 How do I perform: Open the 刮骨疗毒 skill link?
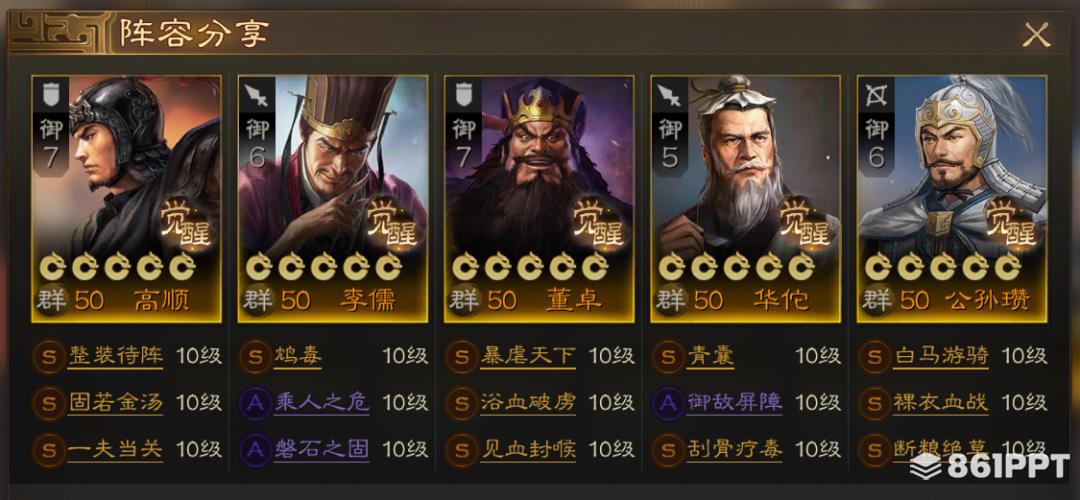(x=734, y=449)
